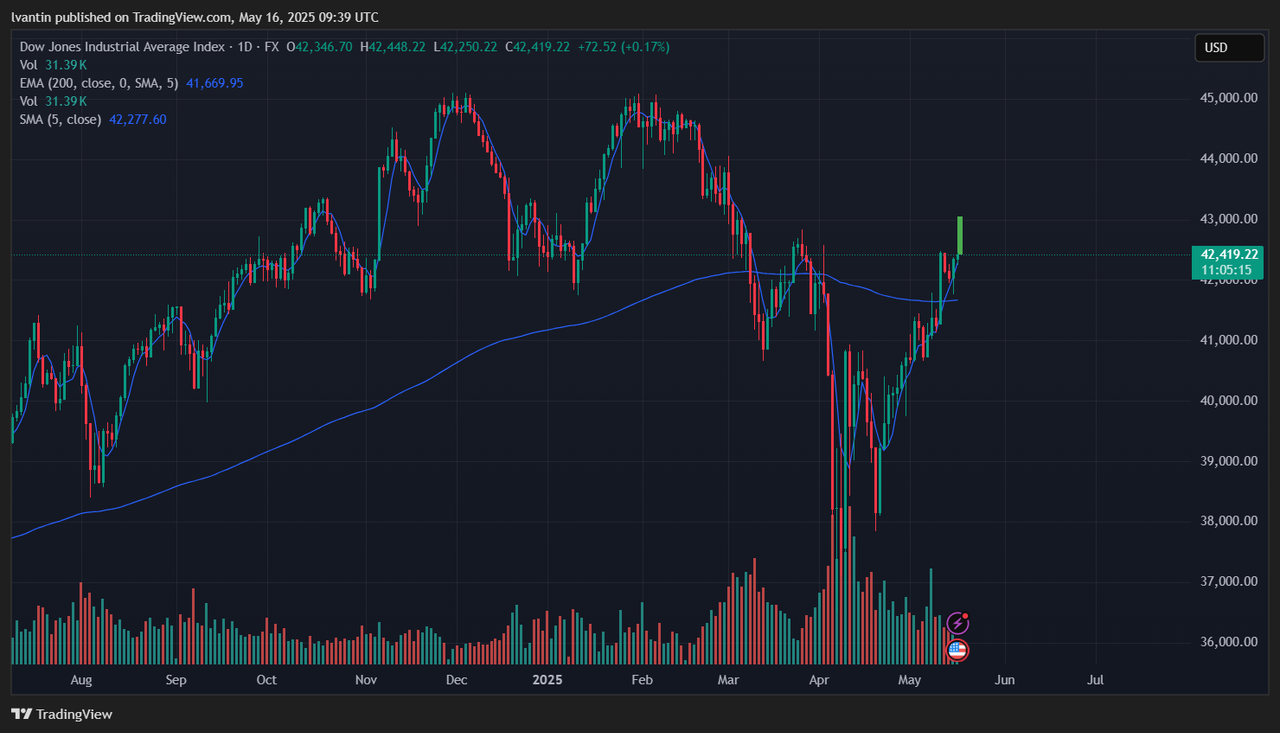
Task: Click the 40,000.00 price axis label
Action: pos(1229,400)
